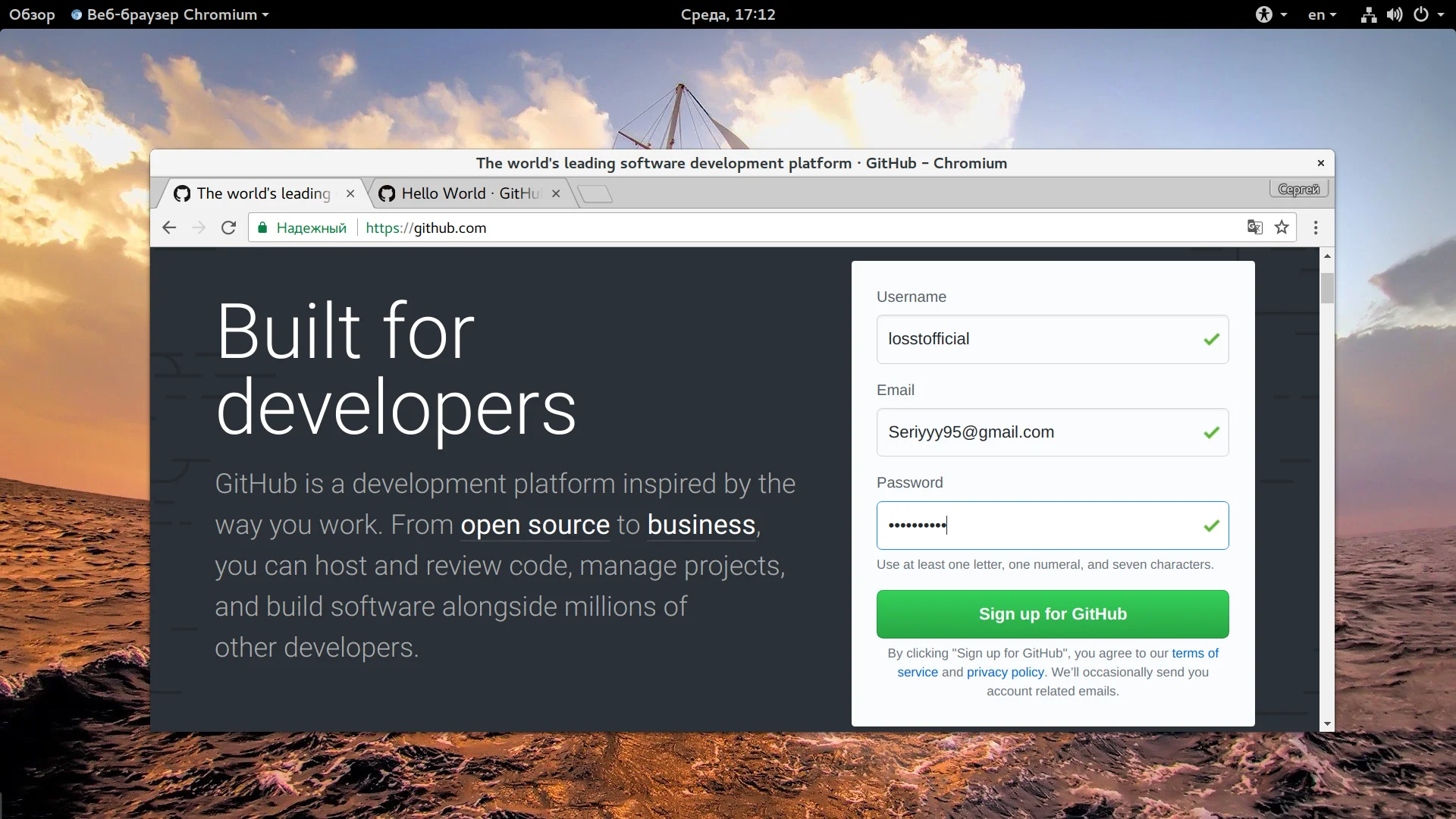This screenshot has height=819, width=1456.
Task: Follow the open source link
Action: pos(535,525)
